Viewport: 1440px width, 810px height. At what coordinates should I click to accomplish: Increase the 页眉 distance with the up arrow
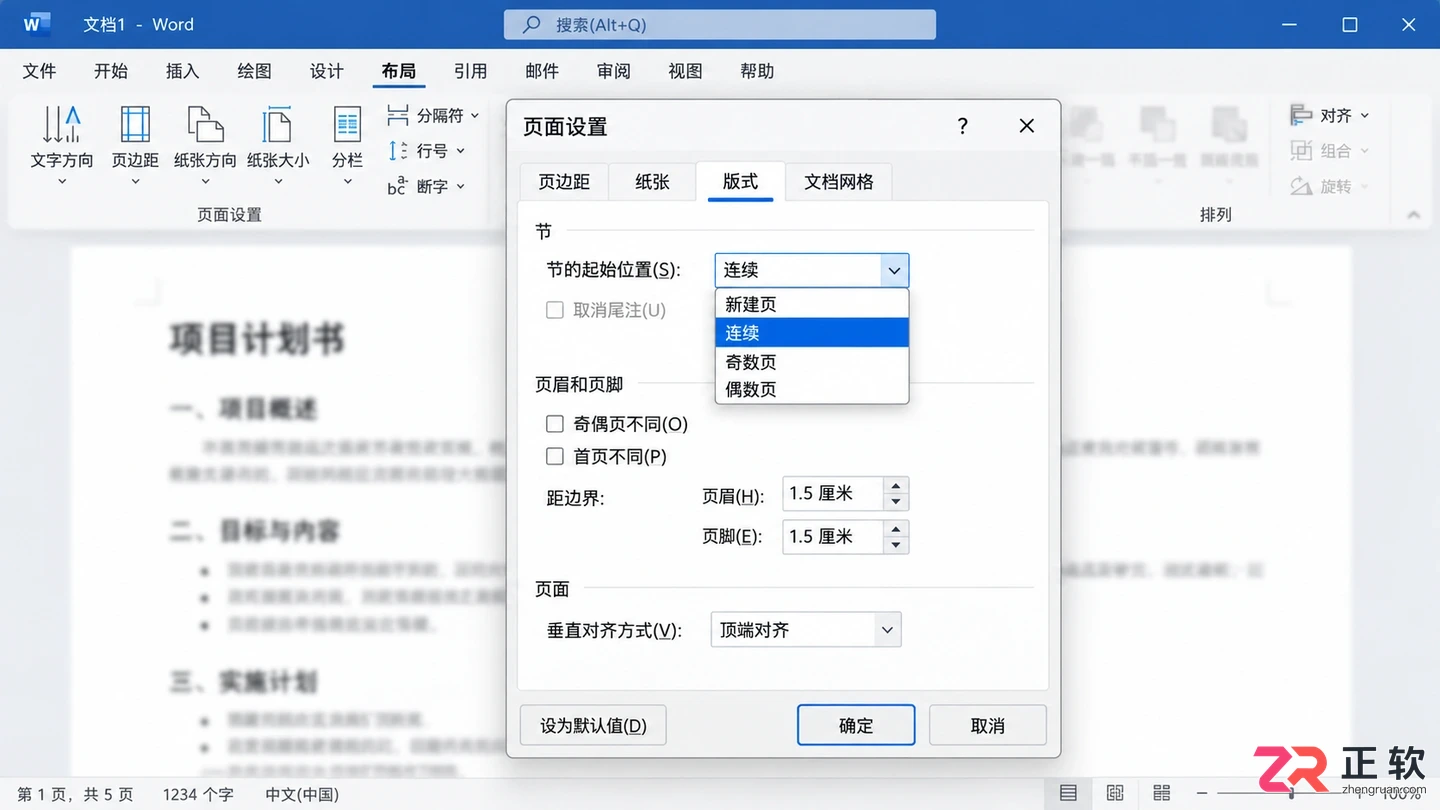896,486
